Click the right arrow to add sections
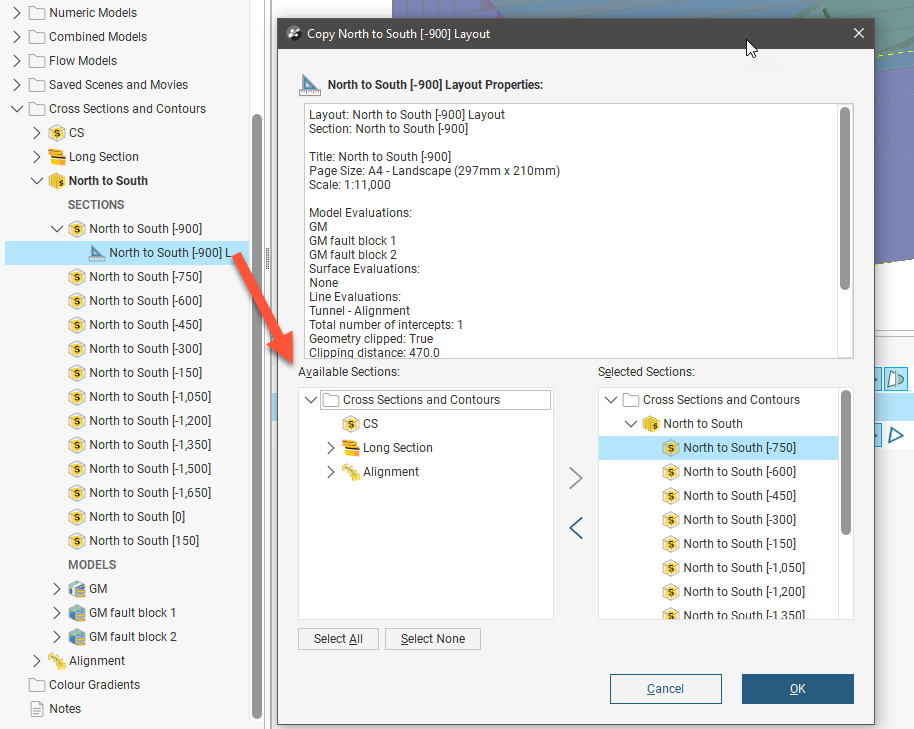This screenshot has width=914, height=729. pyautogui.click(x=575, y=478)
